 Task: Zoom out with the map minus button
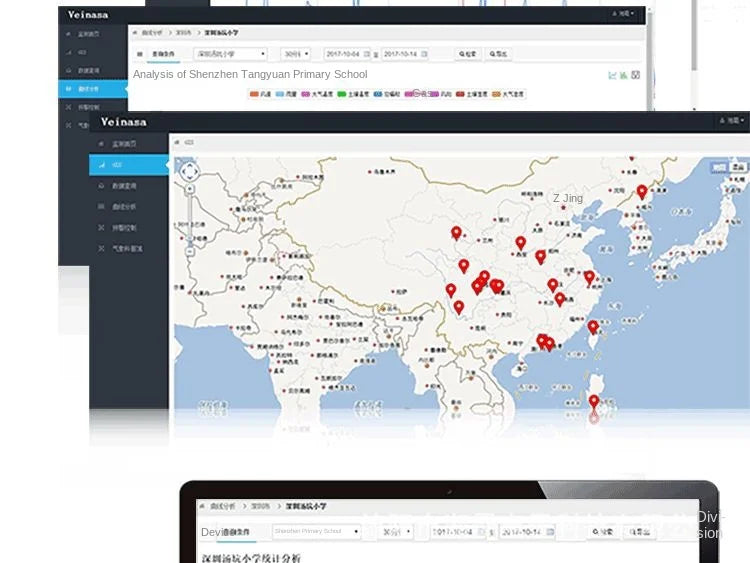click(190, 251)
